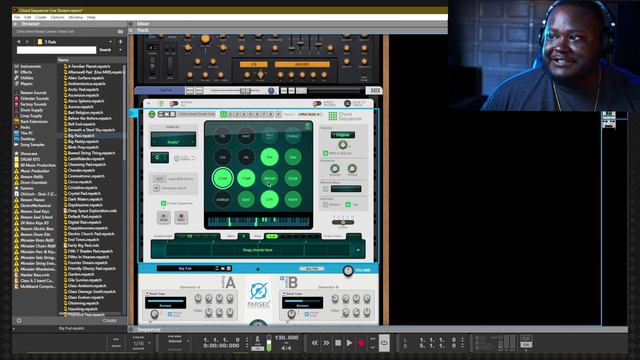Click the inversion slider
The image size is (640, 360).
point(343,222)
